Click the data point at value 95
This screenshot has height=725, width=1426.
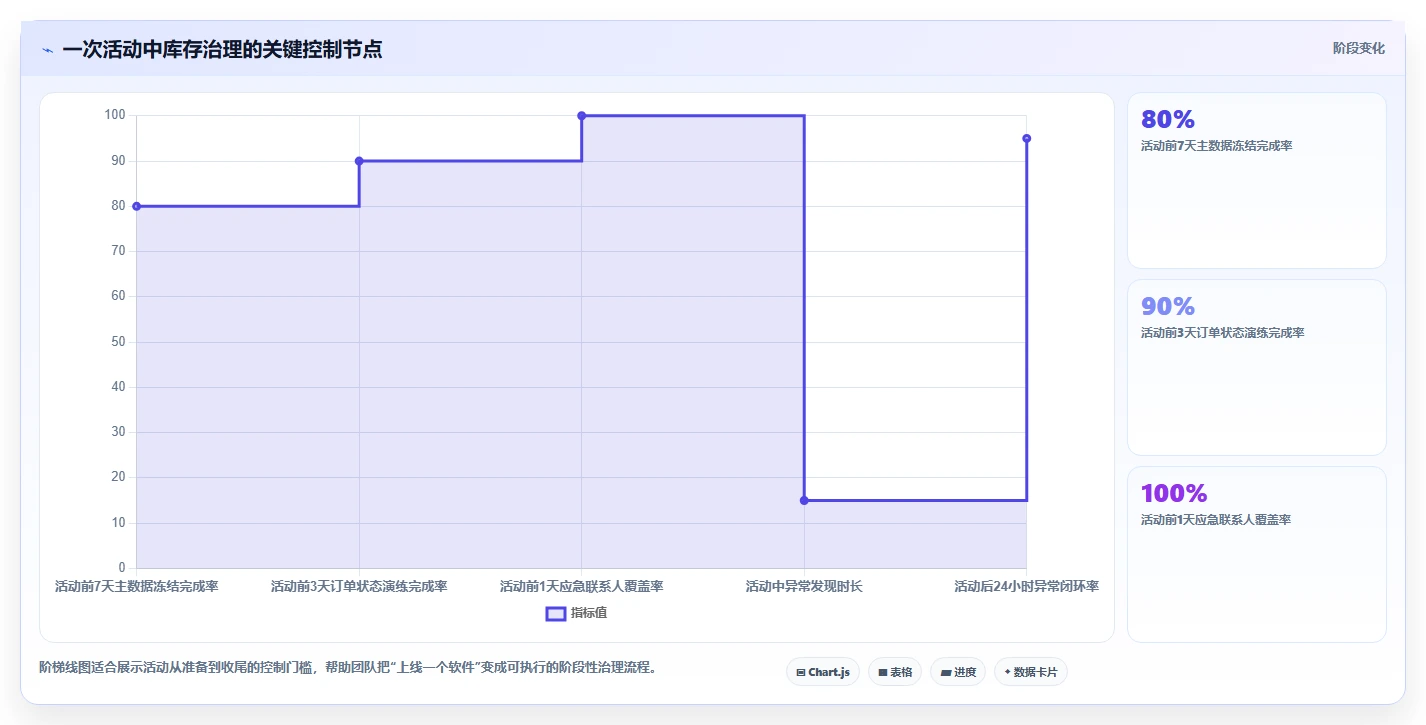pos(1027,138)
